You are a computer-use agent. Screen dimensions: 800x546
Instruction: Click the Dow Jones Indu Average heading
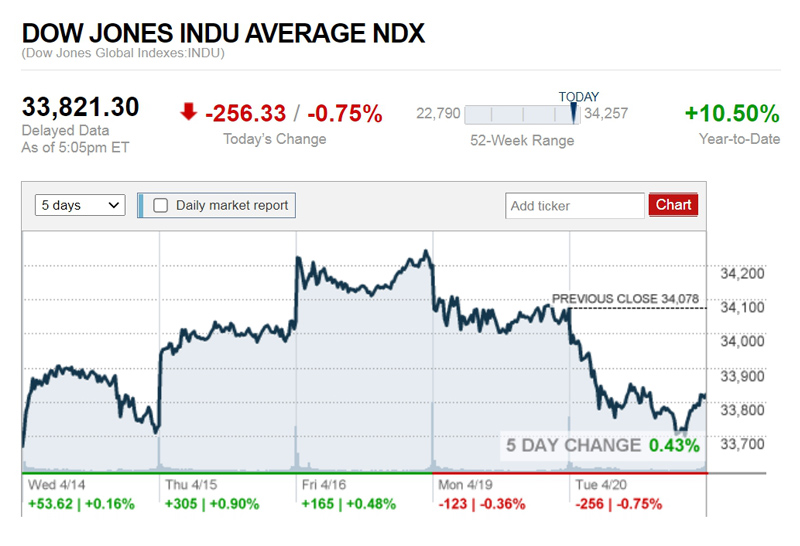[x=224, y=32]
